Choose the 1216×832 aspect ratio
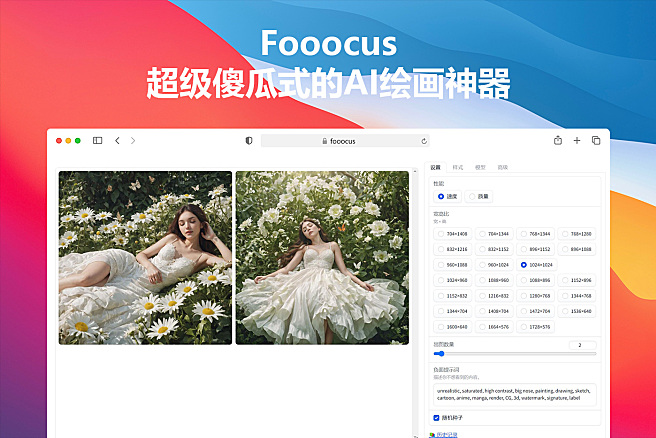The width and height of the screenshot is (656, 438). (x=494, y=296)
